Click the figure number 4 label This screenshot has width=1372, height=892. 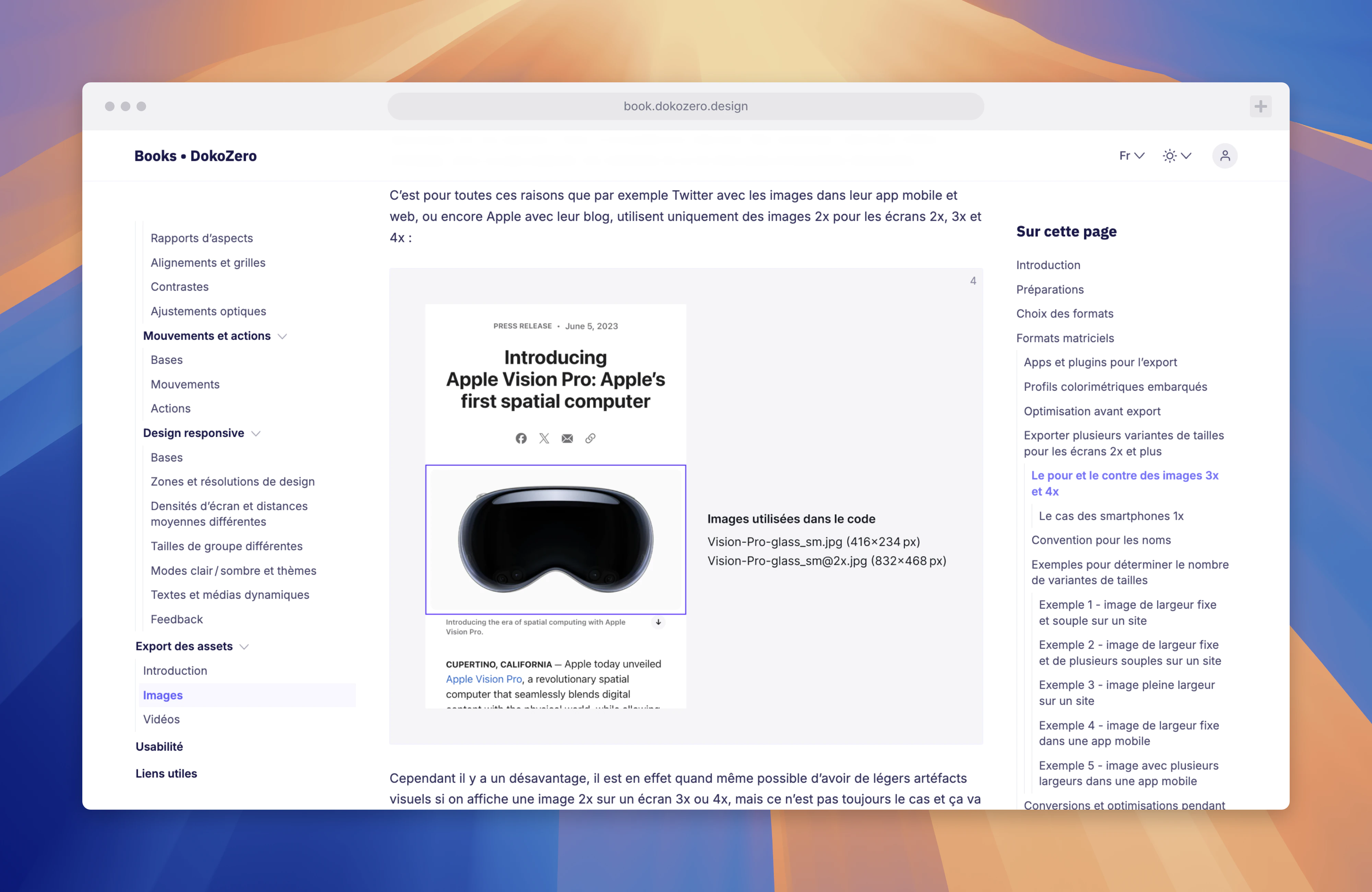[973, 281]
